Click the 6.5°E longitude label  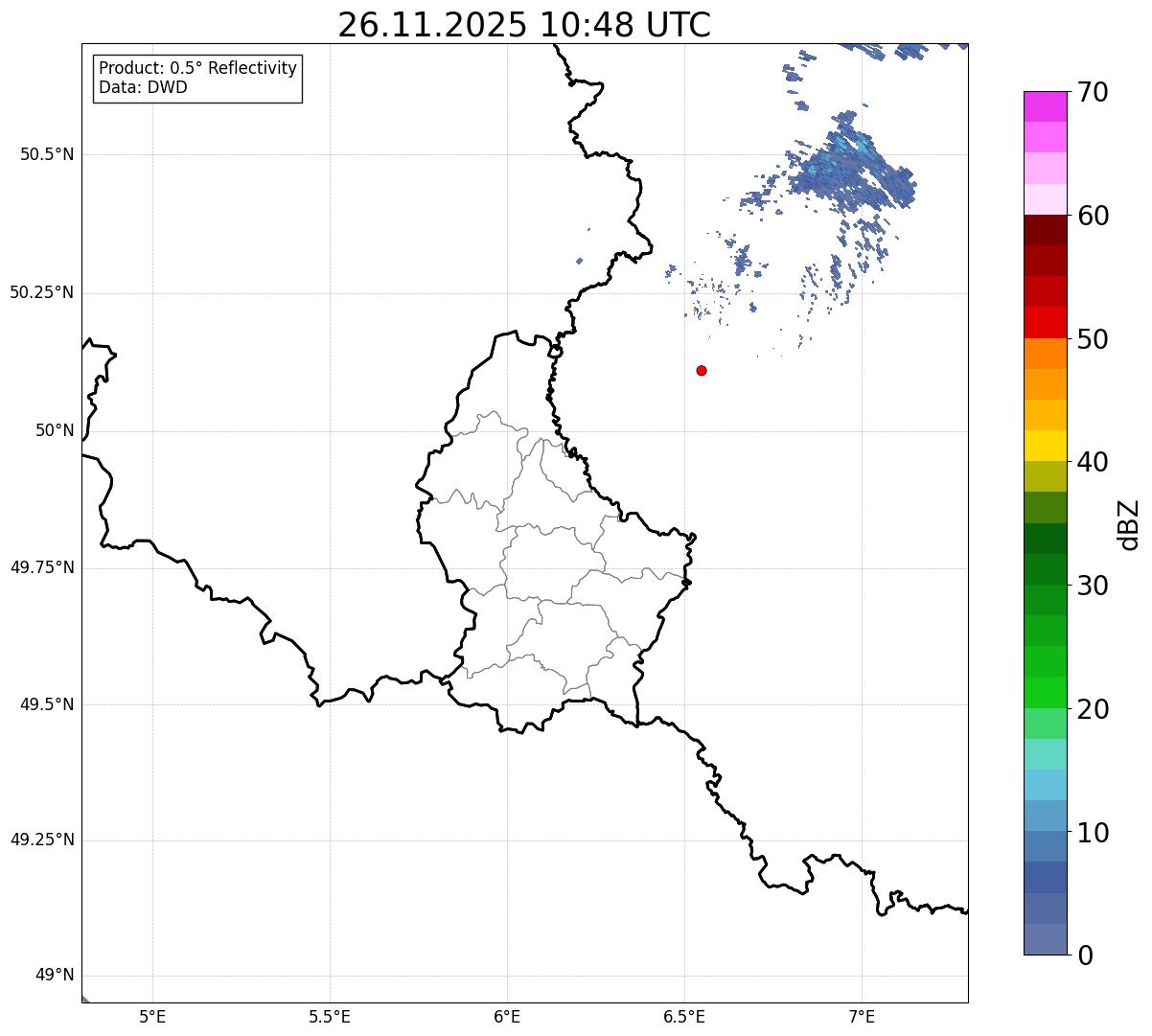[684, 1016]
